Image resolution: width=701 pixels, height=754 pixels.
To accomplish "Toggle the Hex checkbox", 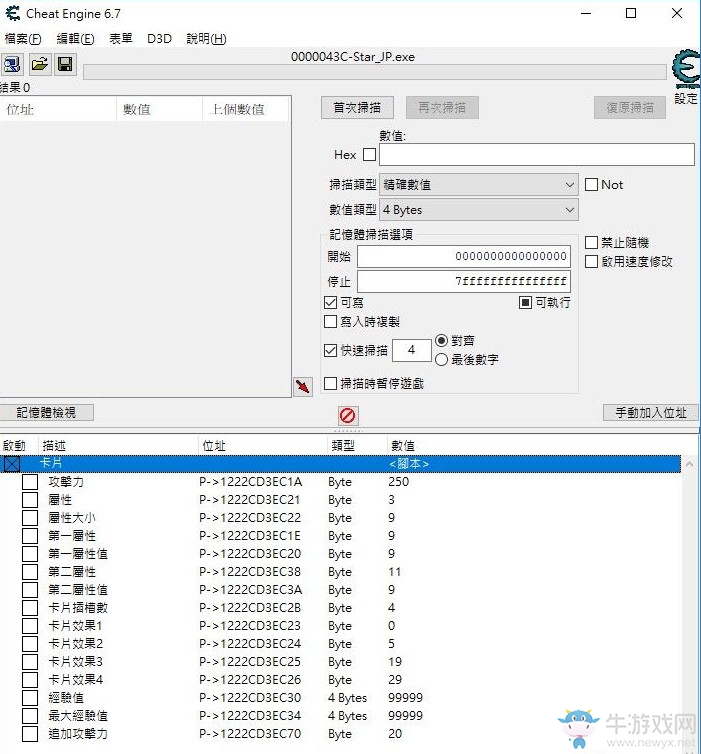I will [x=369, y=155].
